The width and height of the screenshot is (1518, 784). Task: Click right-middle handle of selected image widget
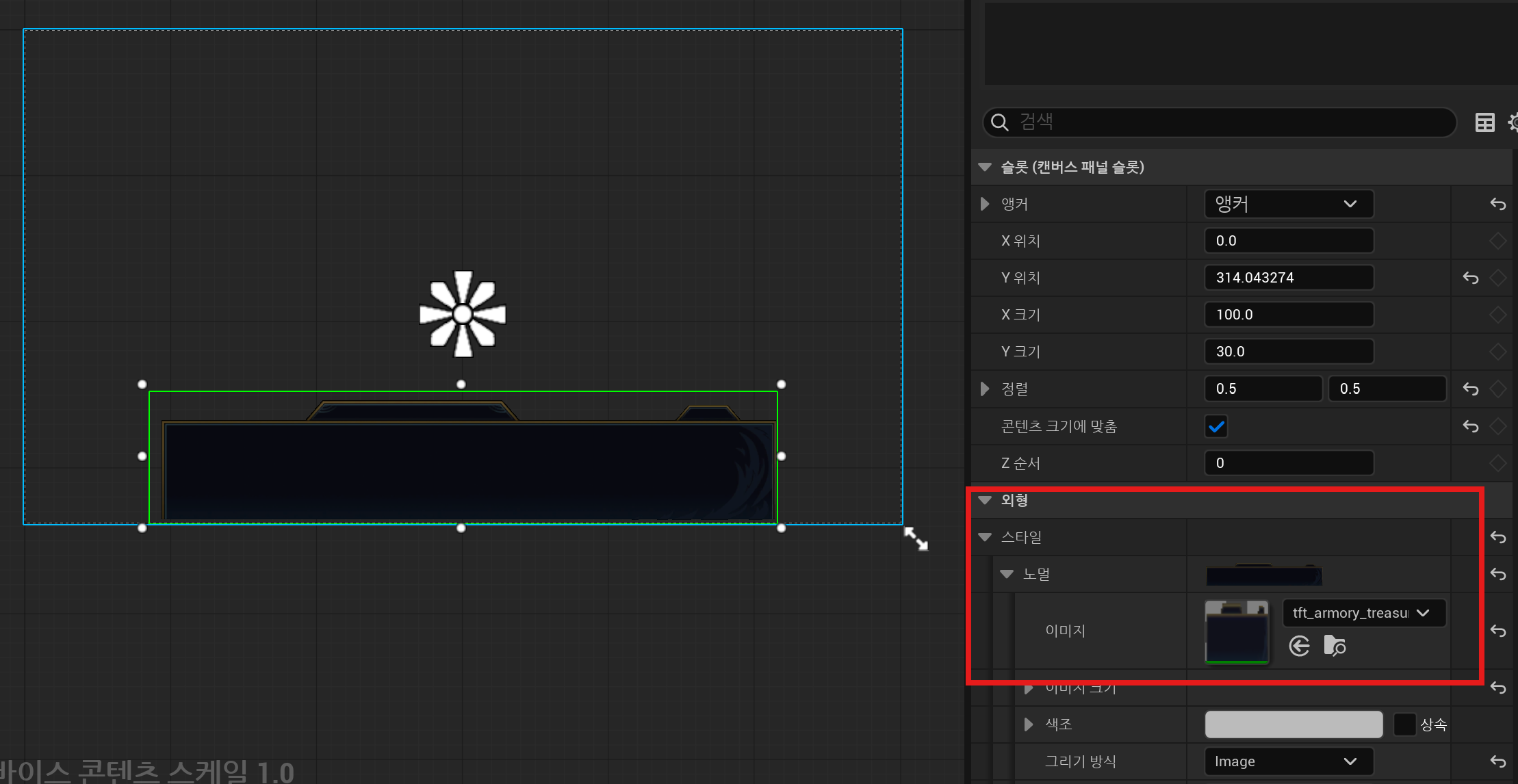[782, 456]
